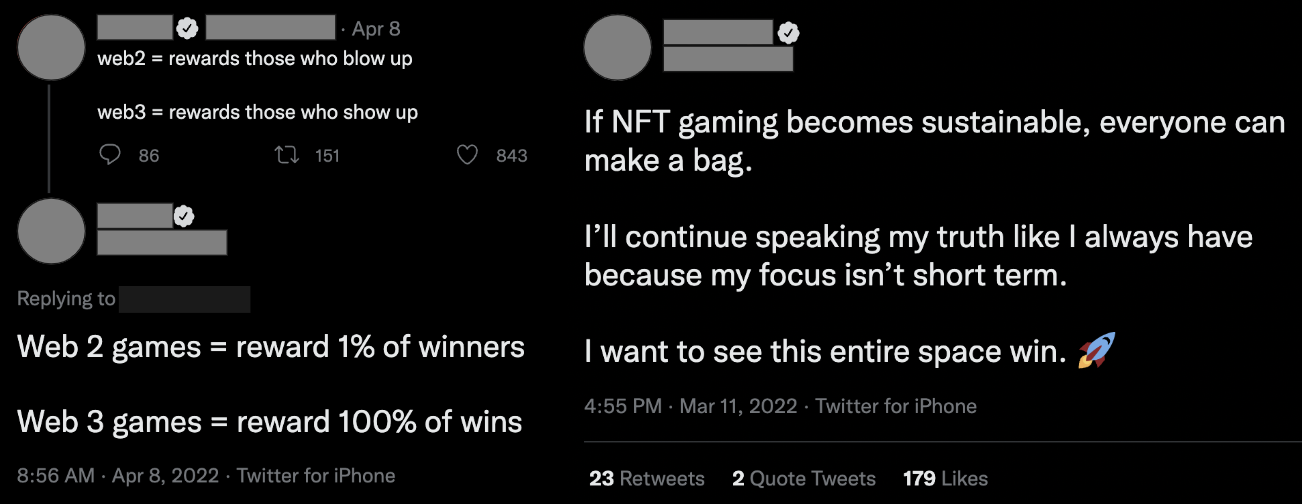
Task: Open the "4:55 PM · Mar 11, 2022" timestamp
Action: point(690,406)
